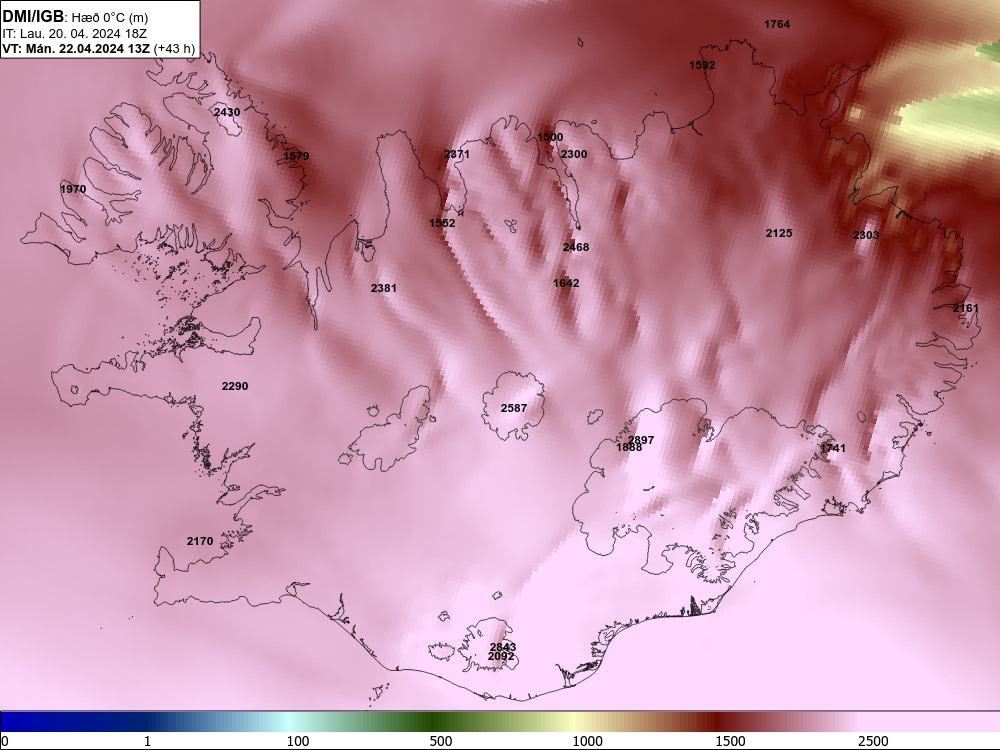Screen dimensions: 1000x750
Task: Click the DMI/IGB title label
Action: click(33, 17)
